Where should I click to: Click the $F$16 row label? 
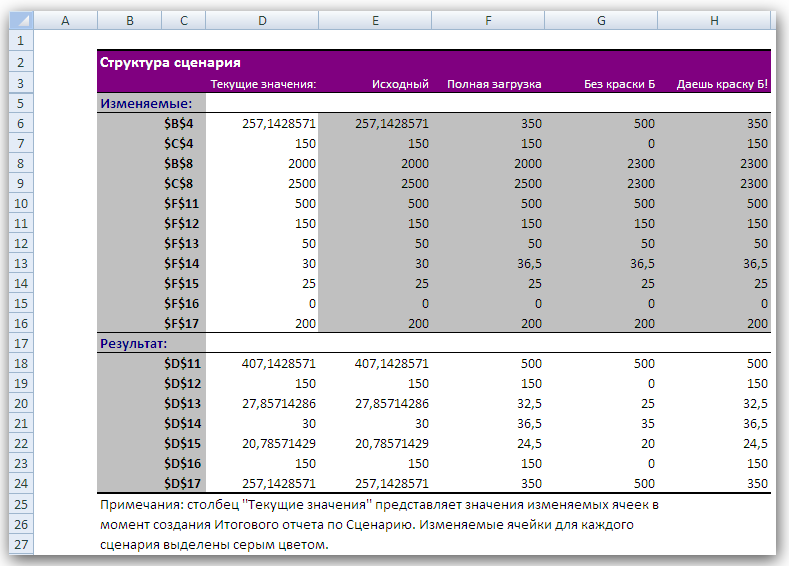click(x=181, y=304)
